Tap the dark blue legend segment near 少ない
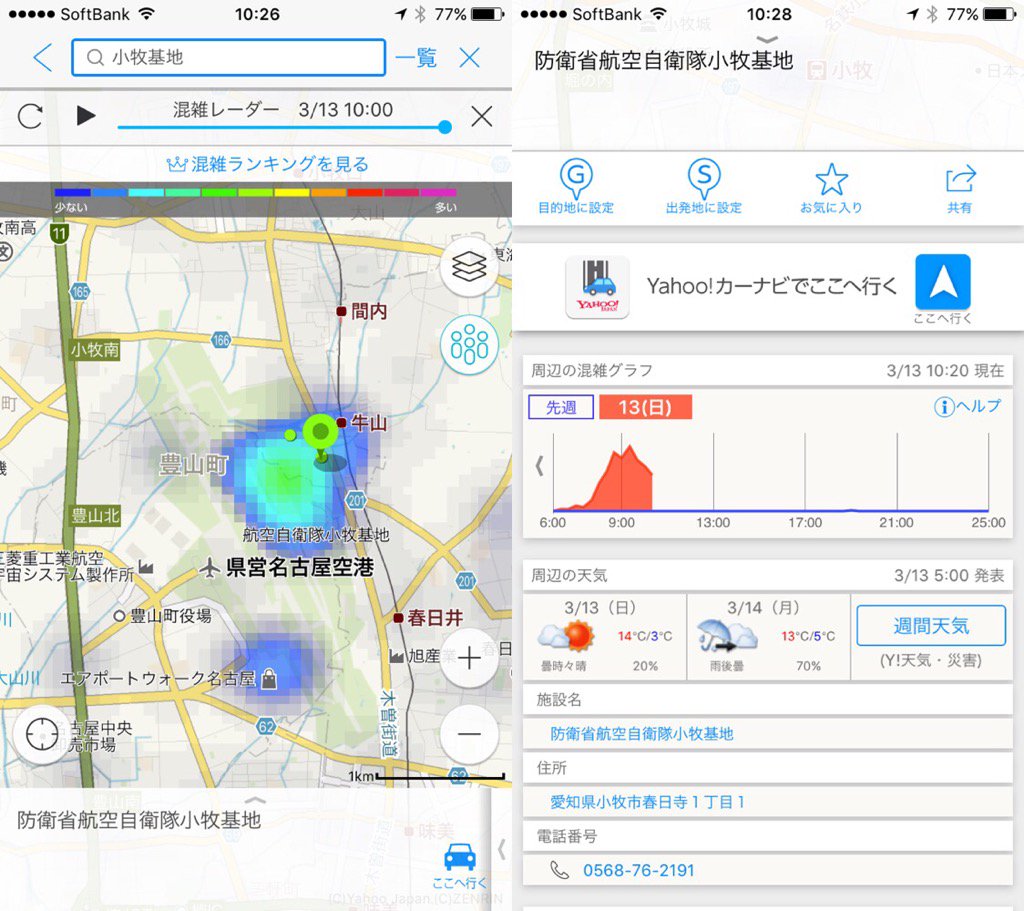 point(72,193)
